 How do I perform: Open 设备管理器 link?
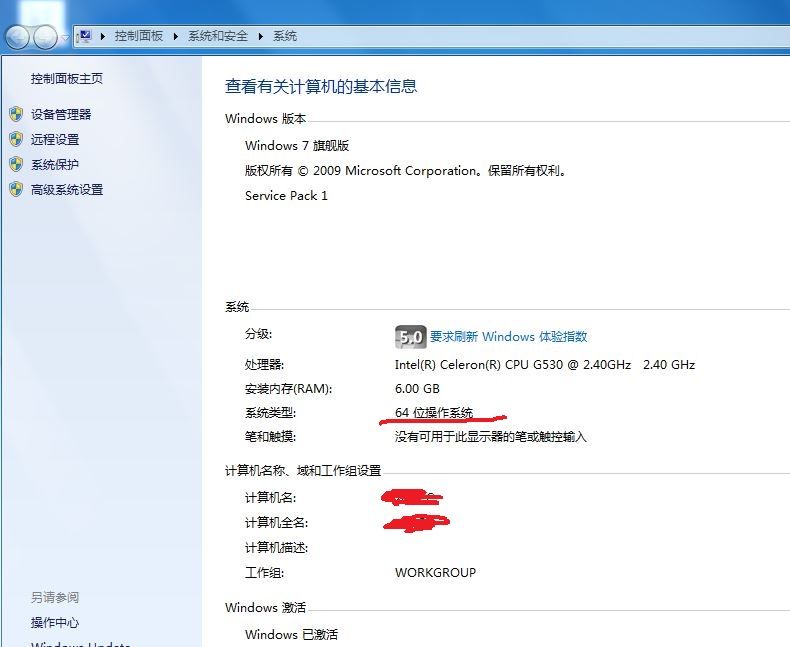point(61,114)
